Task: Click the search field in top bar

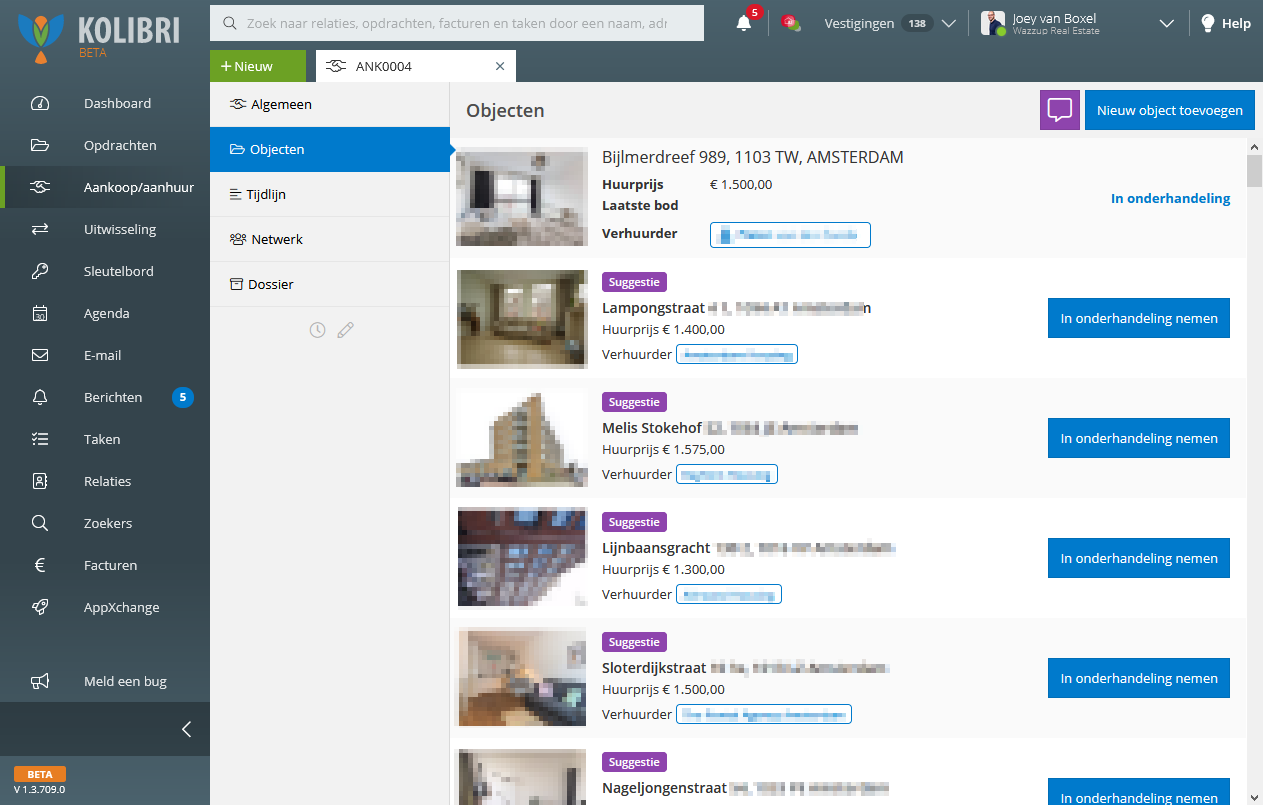Action: pos(457,22)
